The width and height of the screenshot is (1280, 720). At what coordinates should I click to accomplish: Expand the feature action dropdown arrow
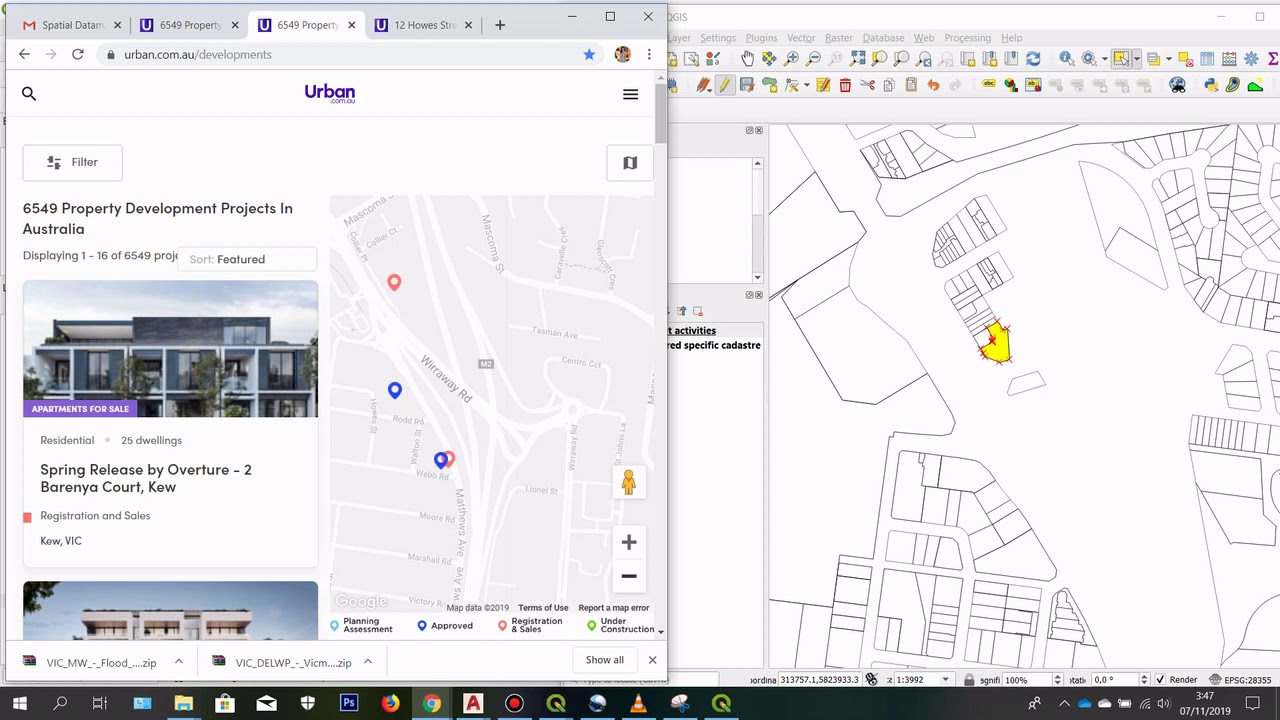tap(1104, 59)
